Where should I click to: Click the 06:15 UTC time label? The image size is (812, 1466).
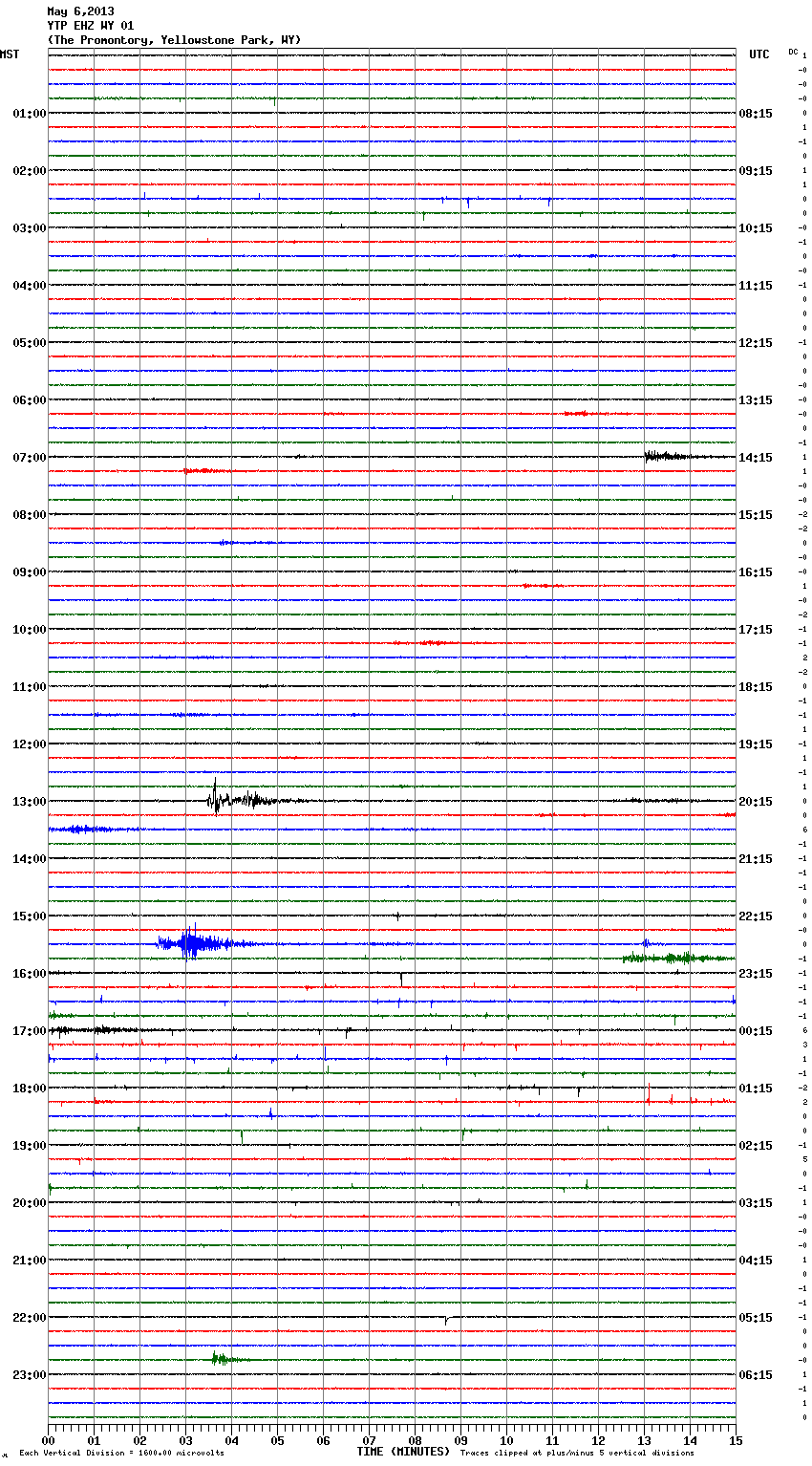point(756,1375)
